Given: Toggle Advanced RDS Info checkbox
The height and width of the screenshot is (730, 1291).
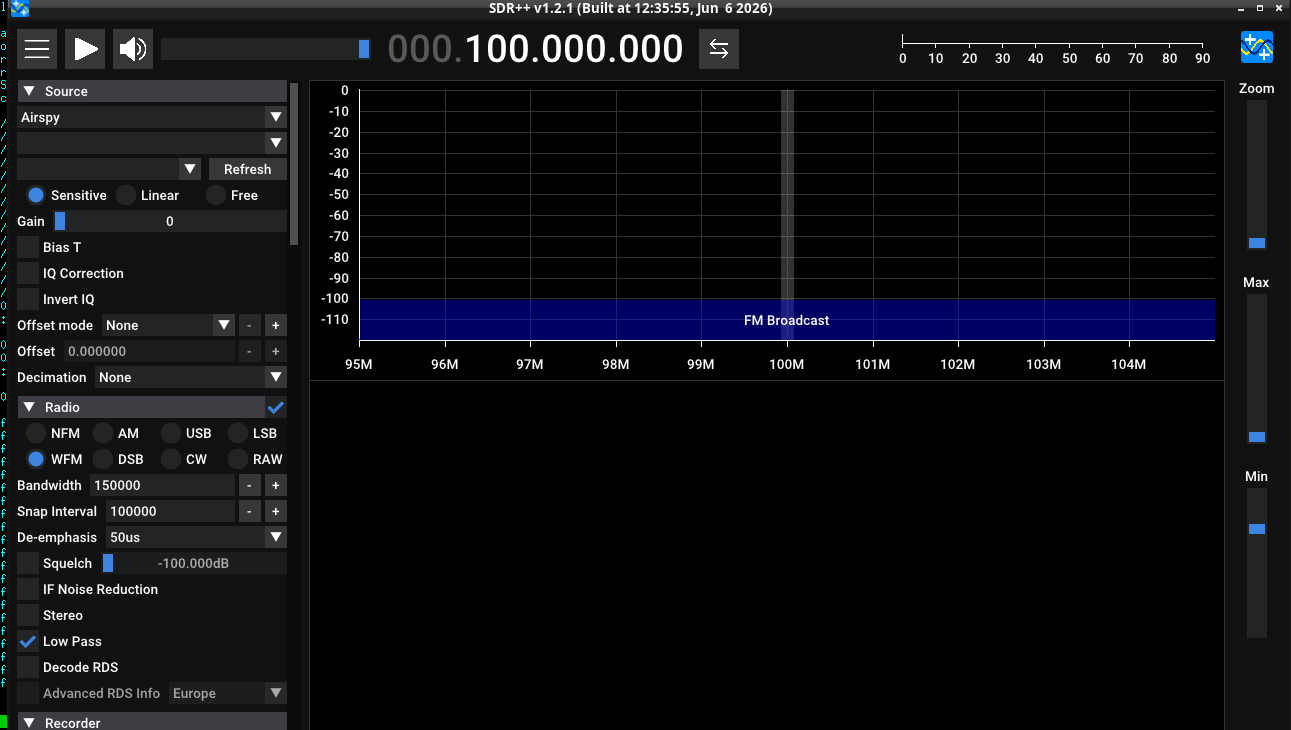Looking at the screenshot, I should pyautogui.click(x=28, y=693).
